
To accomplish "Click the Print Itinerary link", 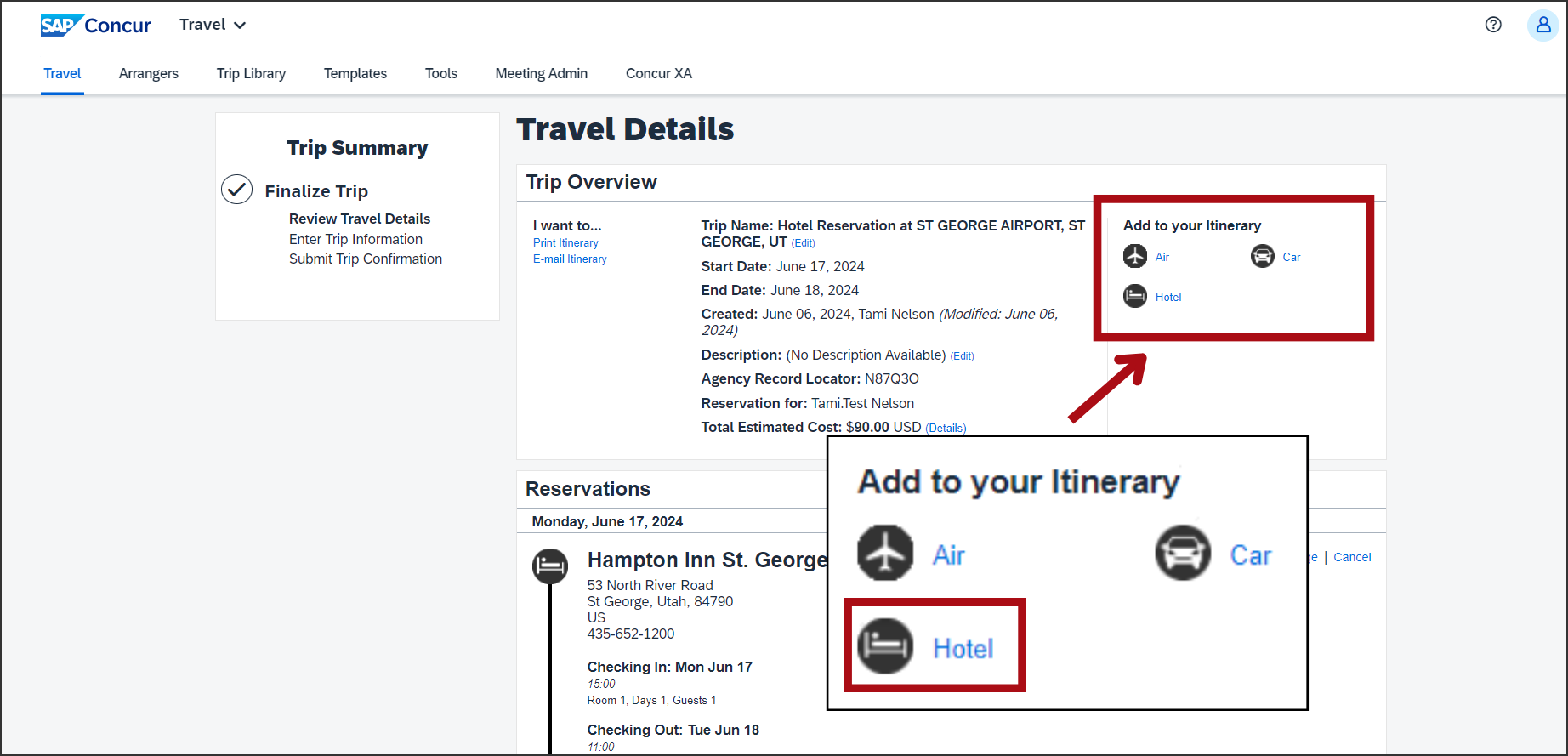I will pos(565,243).
